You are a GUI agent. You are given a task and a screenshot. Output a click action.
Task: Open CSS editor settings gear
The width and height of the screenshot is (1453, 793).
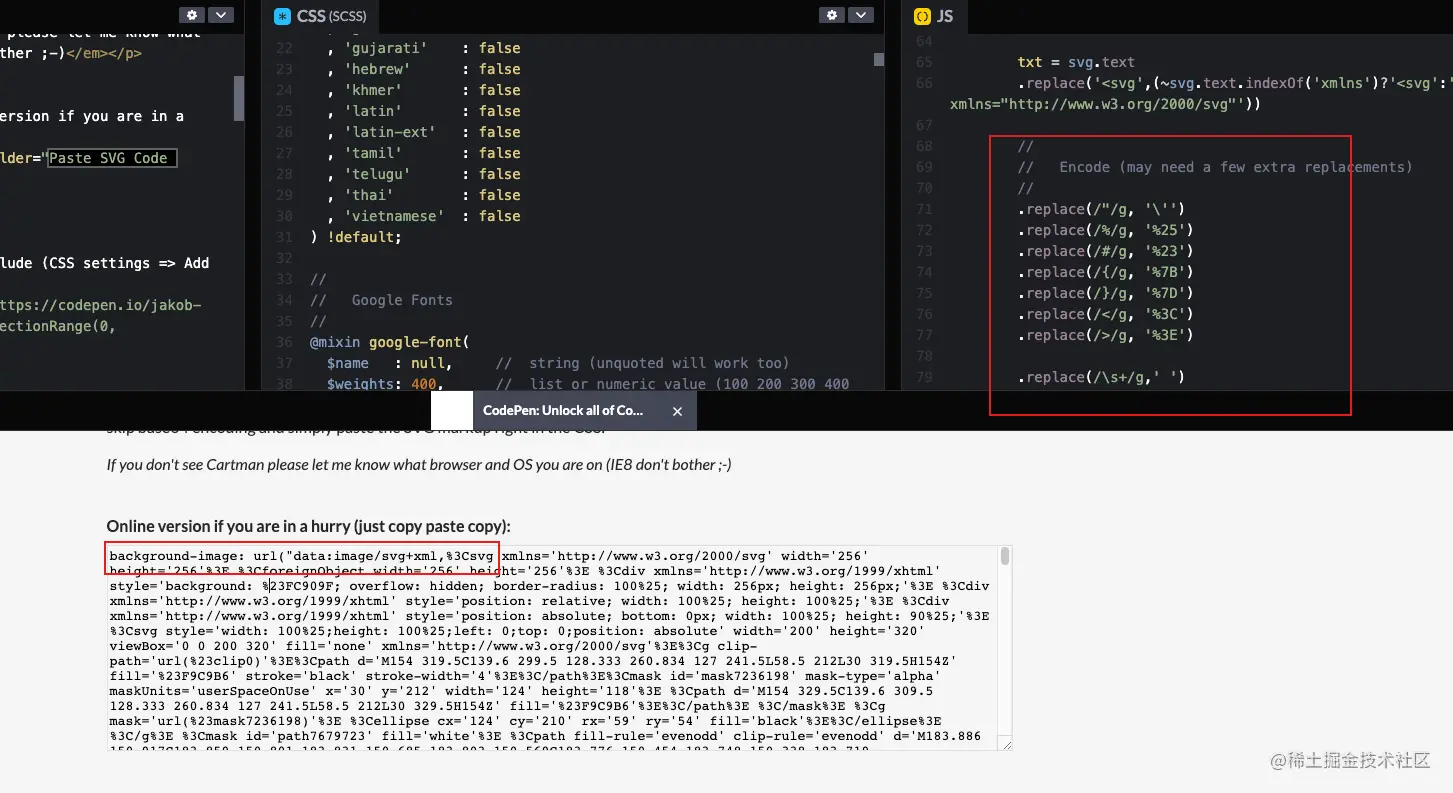point(832,15)
